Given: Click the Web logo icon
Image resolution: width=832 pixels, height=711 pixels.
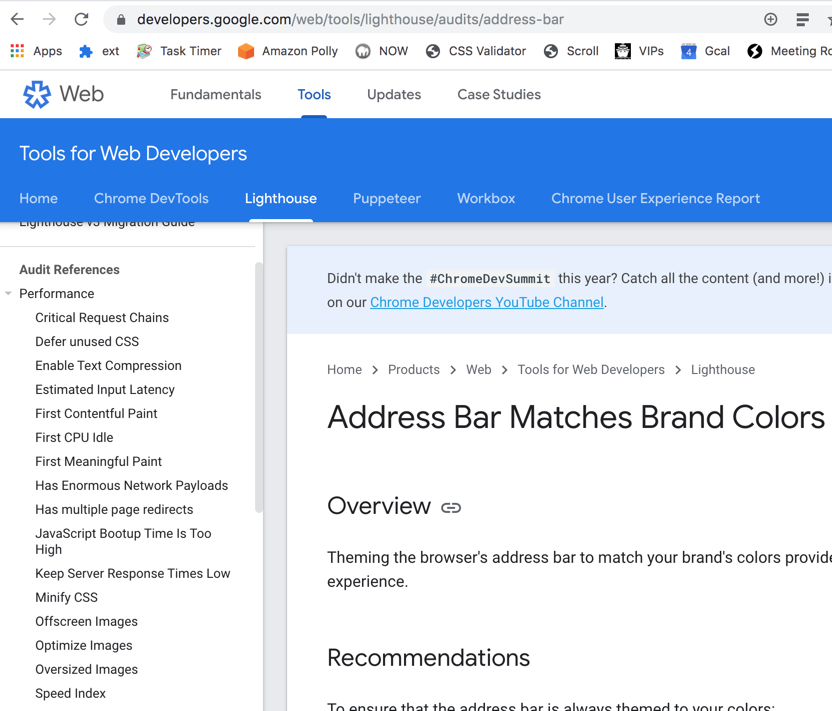Looking at the screenshot, I should pyautogui.click(x=37, y=94).
